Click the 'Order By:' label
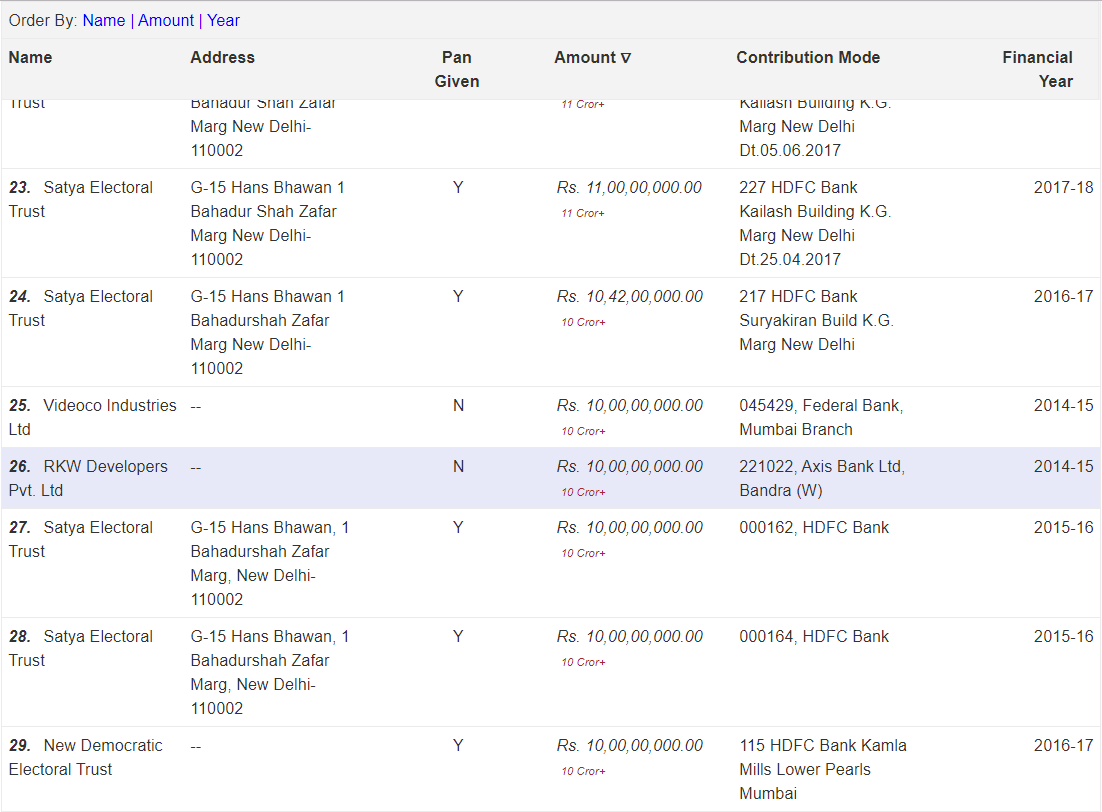 click(43, 20)
